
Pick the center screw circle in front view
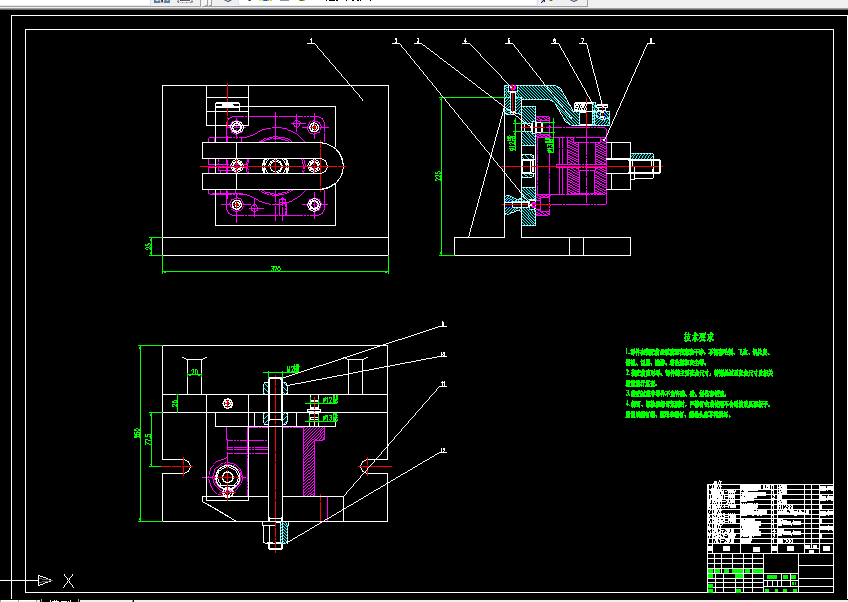tap(275, 166)
